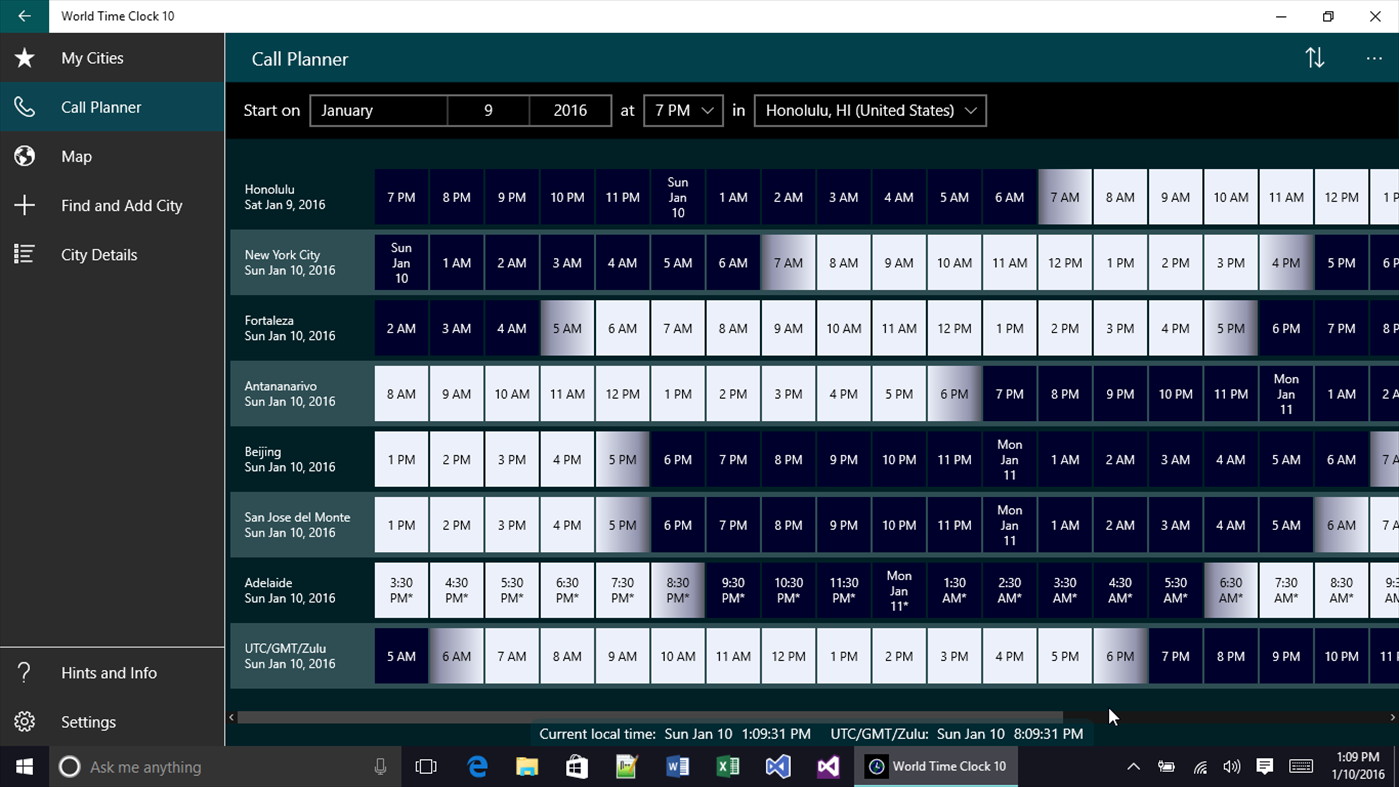Click the horizontal scrollbar right arrow
The width and height of the screenshot is (1399, 787).
click(1392, 717)
